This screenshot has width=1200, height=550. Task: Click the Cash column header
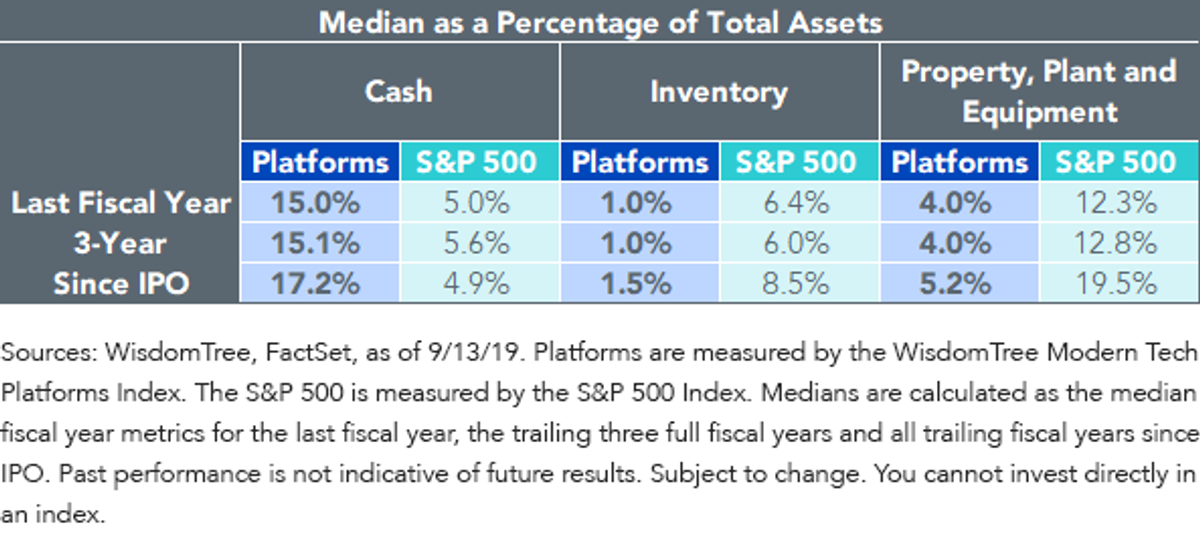(398, 91)
